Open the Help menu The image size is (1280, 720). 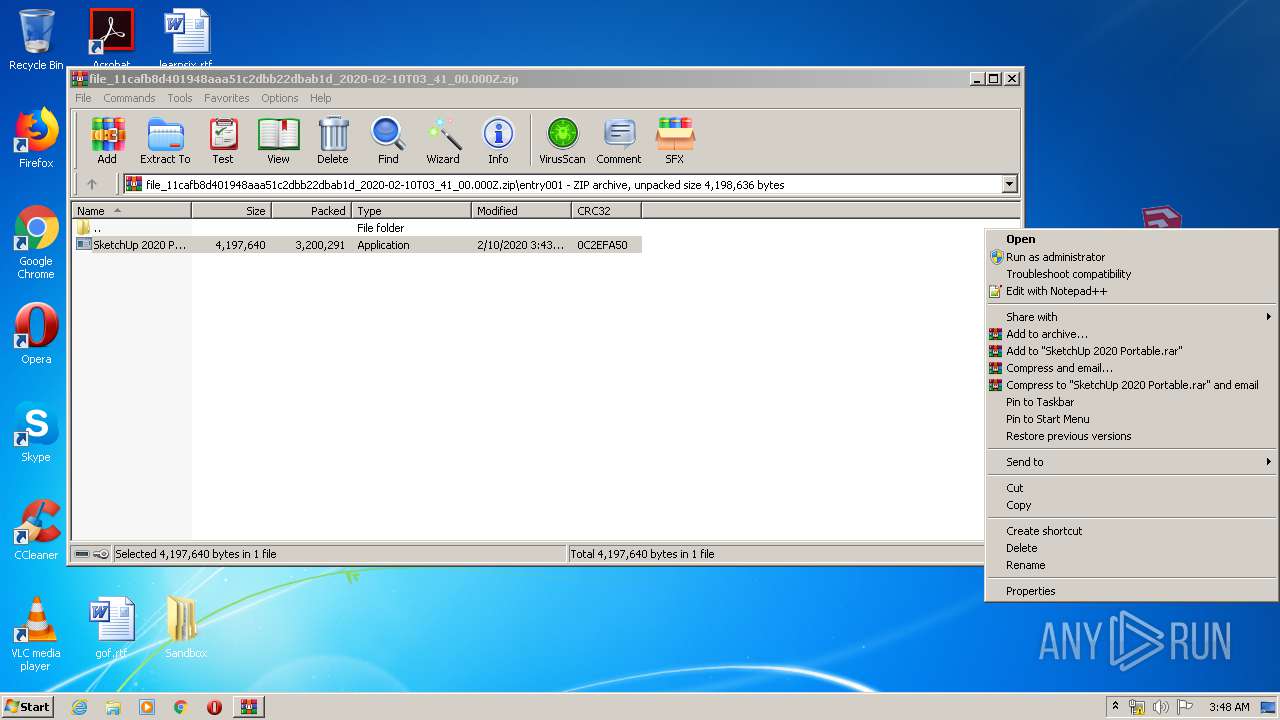(x=320, y=98)
